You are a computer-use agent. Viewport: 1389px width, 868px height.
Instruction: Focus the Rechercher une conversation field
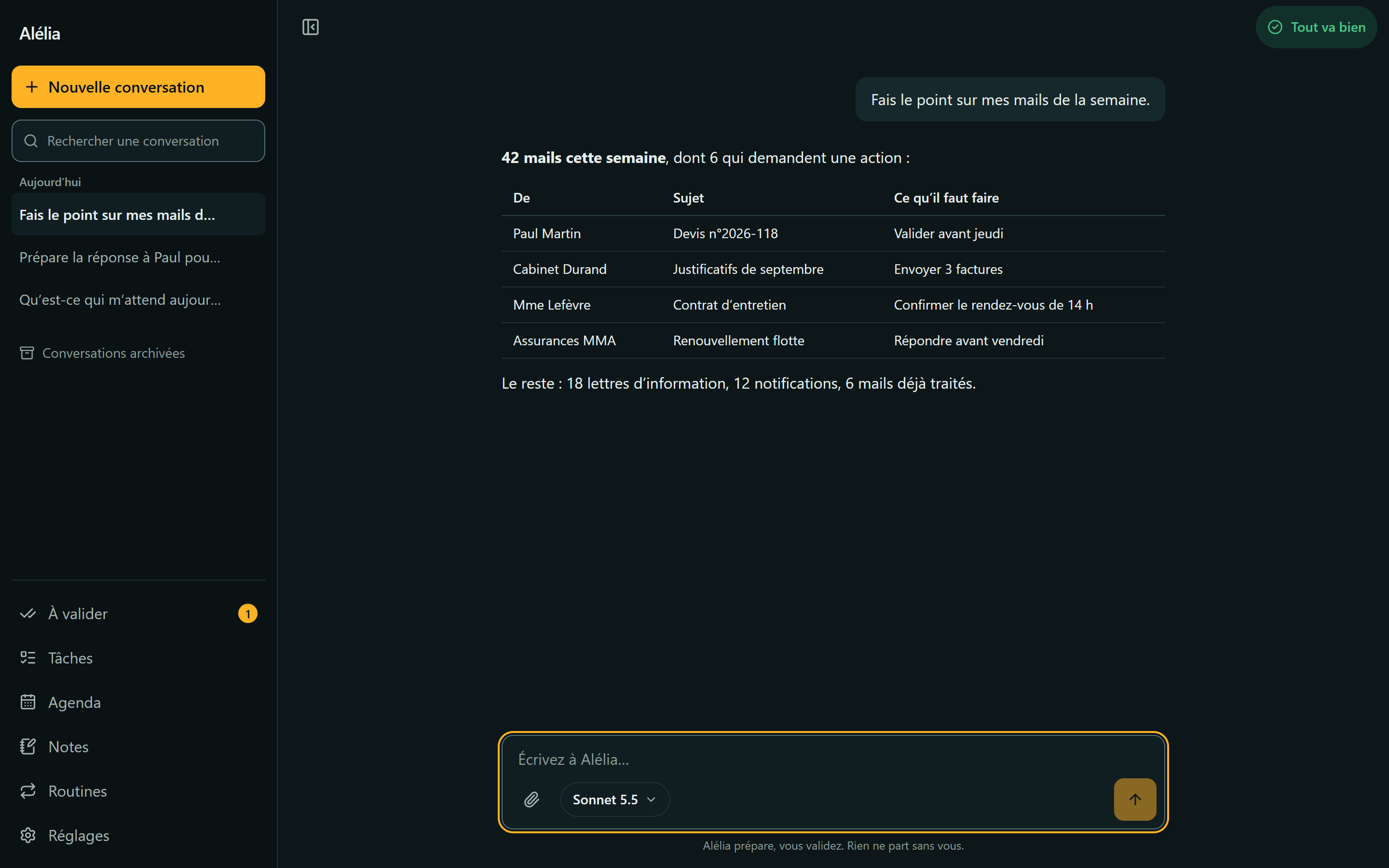click(138, 141)
